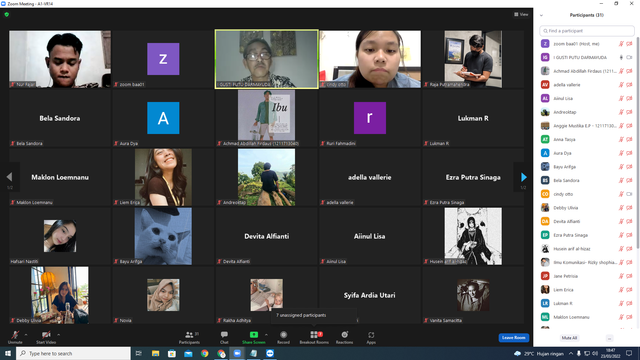Click the Windows Start button
The height and width of the screenshot is (360, 640).
point(8,353)
